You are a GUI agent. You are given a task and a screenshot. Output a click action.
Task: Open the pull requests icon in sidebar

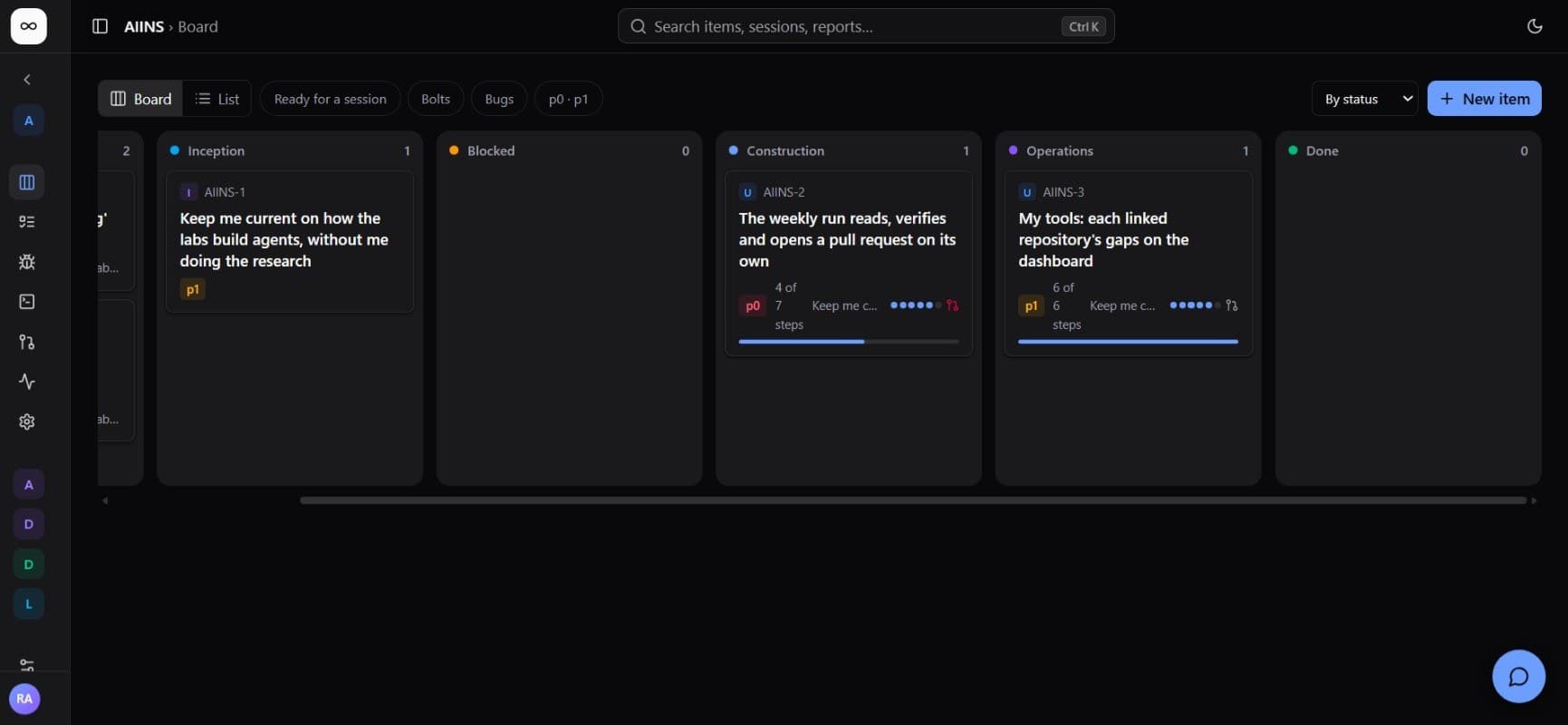[27, 342]
